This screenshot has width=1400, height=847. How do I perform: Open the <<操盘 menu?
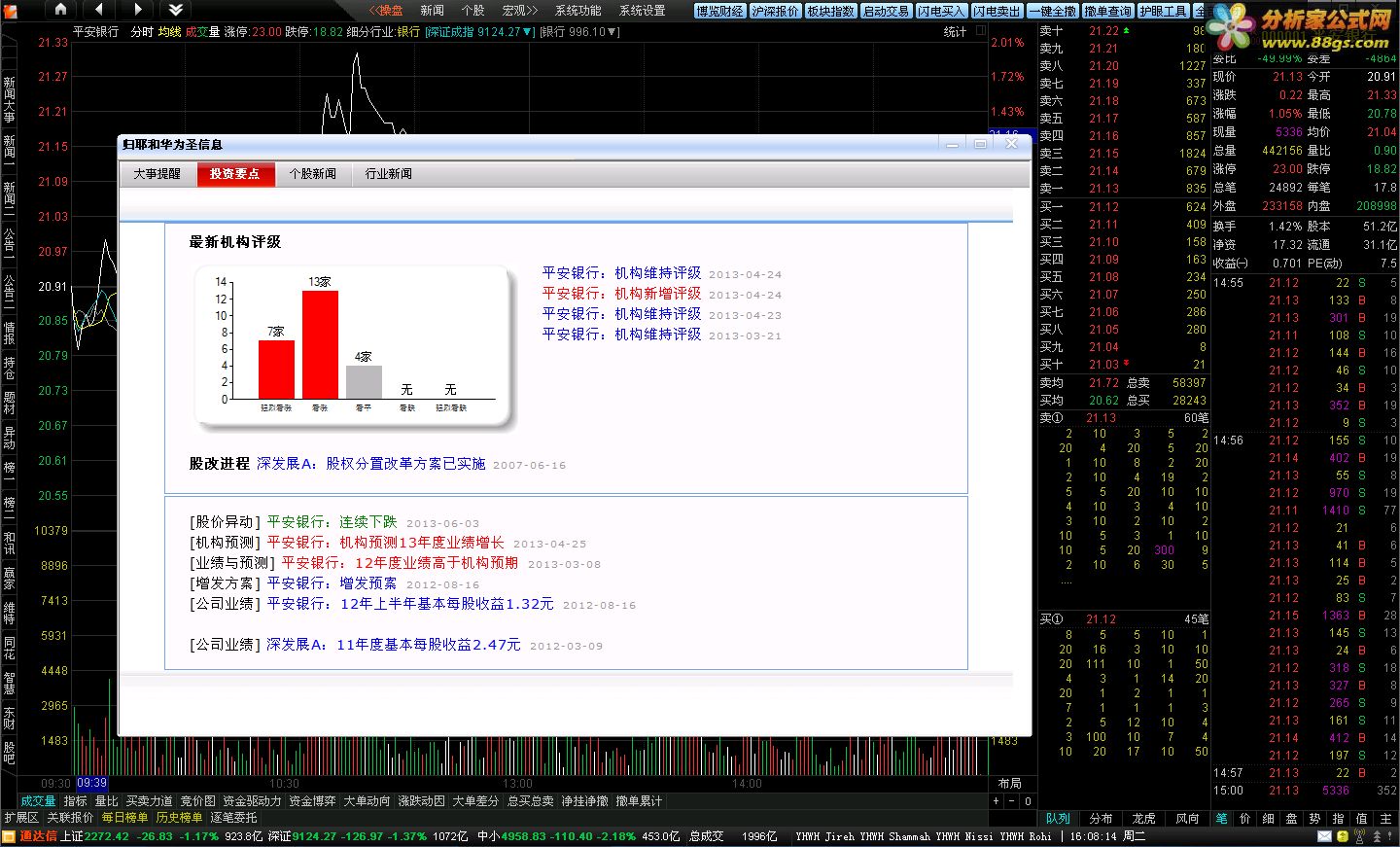pyautogui.click(x=385, y=10)
